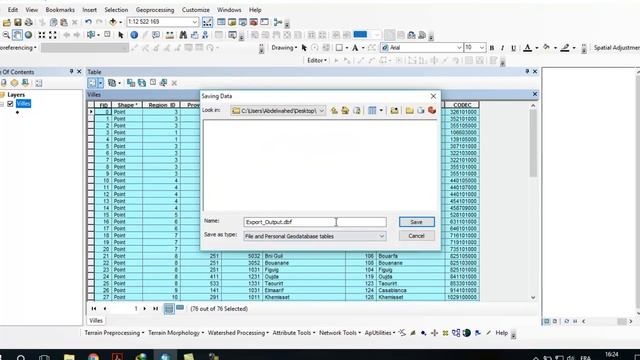Screen dimensions: 640x360
Task: Go to the last record navigation button
Action: tap(156, 309)
